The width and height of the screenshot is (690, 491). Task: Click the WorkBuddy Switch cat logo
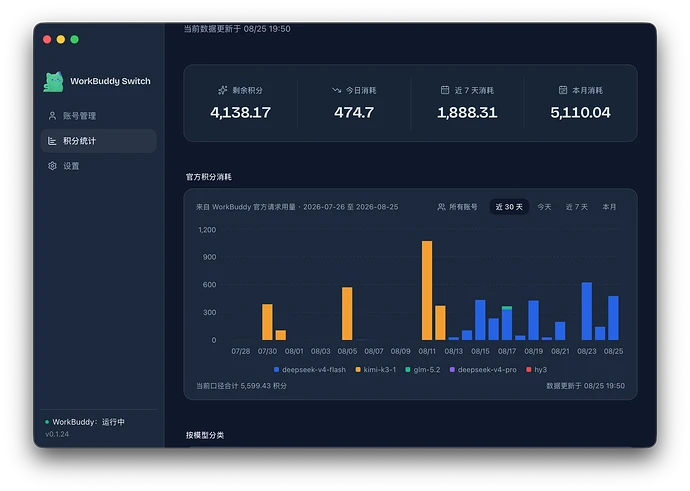54,82
